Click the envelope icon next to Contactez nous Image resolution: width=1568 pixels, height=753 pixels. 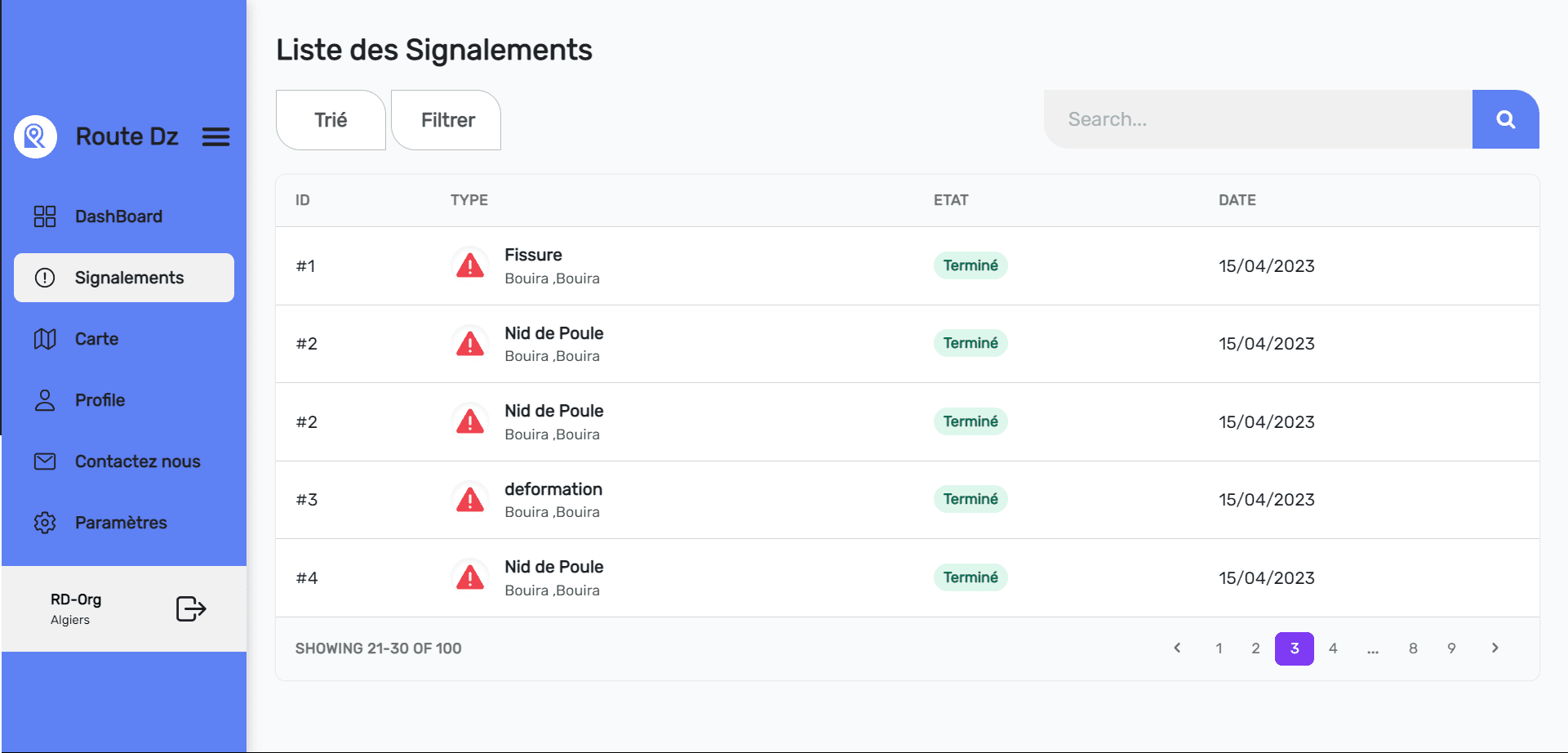pos(45,461)
